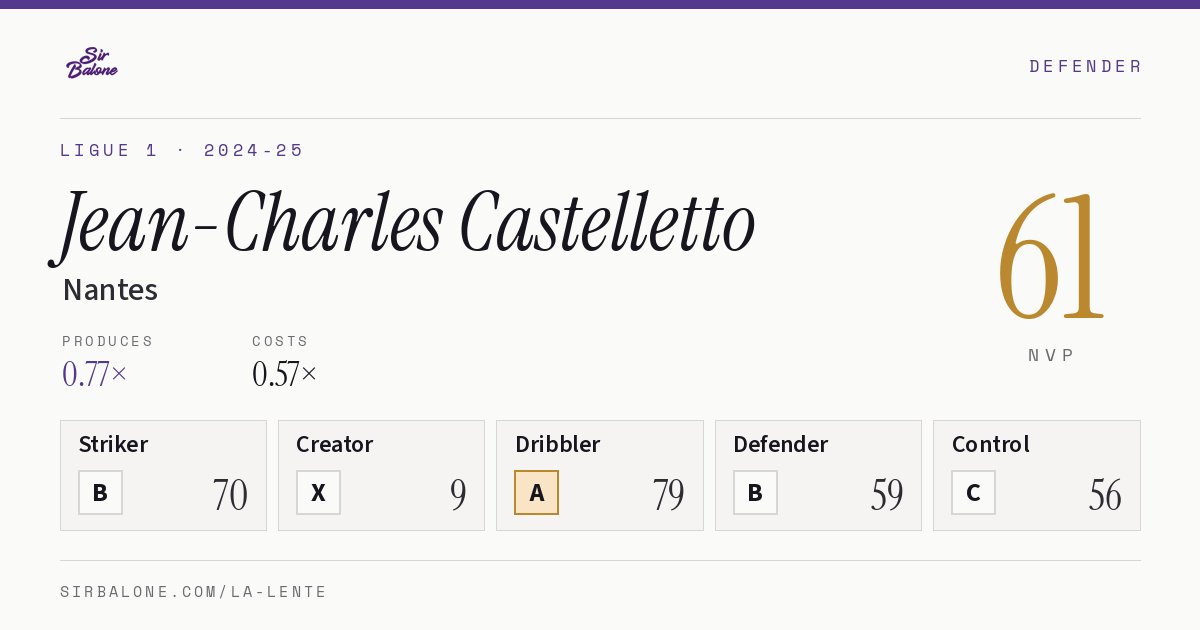Click the Produces 0.77× value
The width and height of the screenshot is (1200, 630).
[95, 374]
